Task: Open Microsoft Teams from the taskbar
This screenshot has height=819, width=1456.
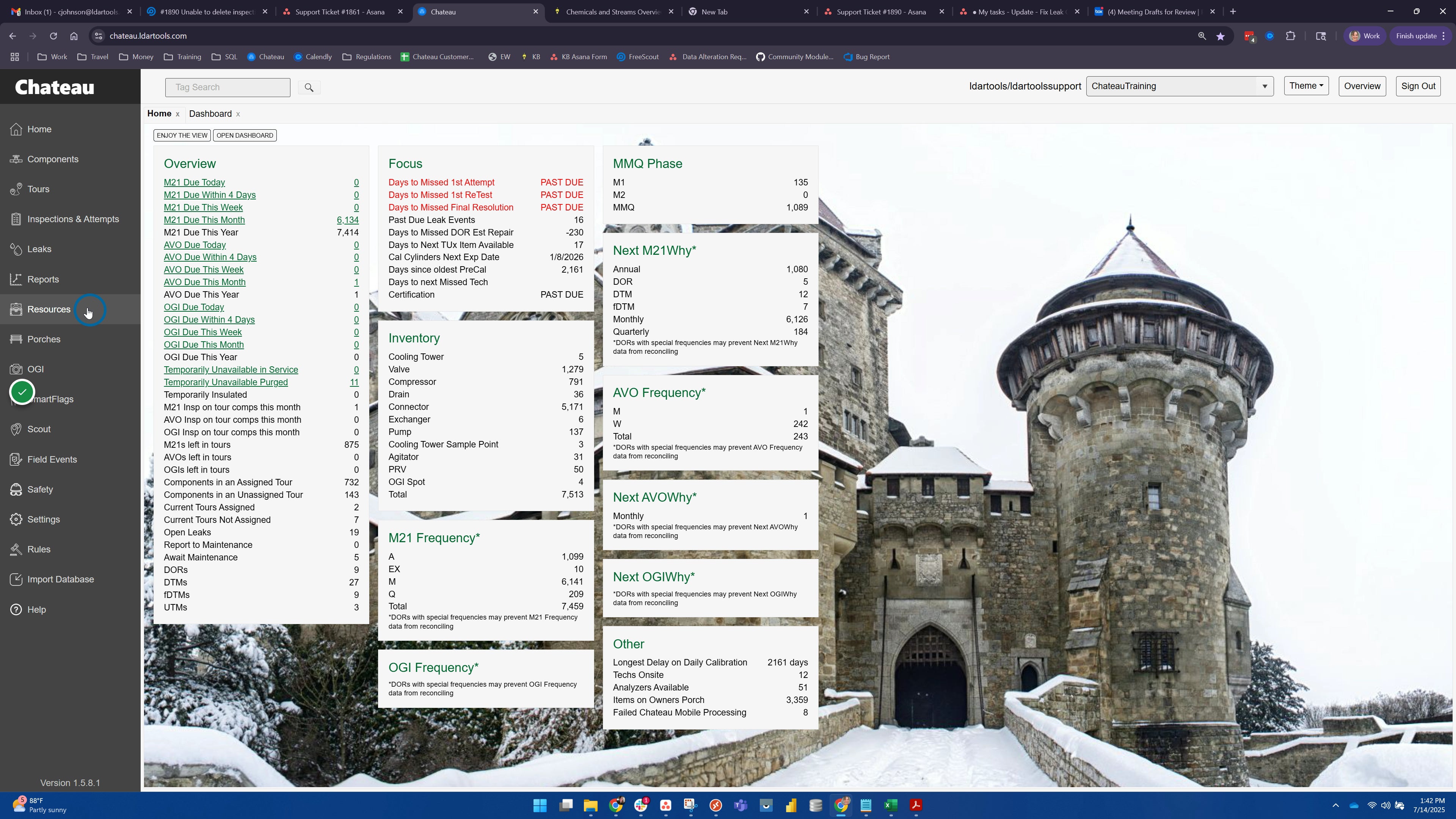Action: pyautogui.click(x=741, y=805)
